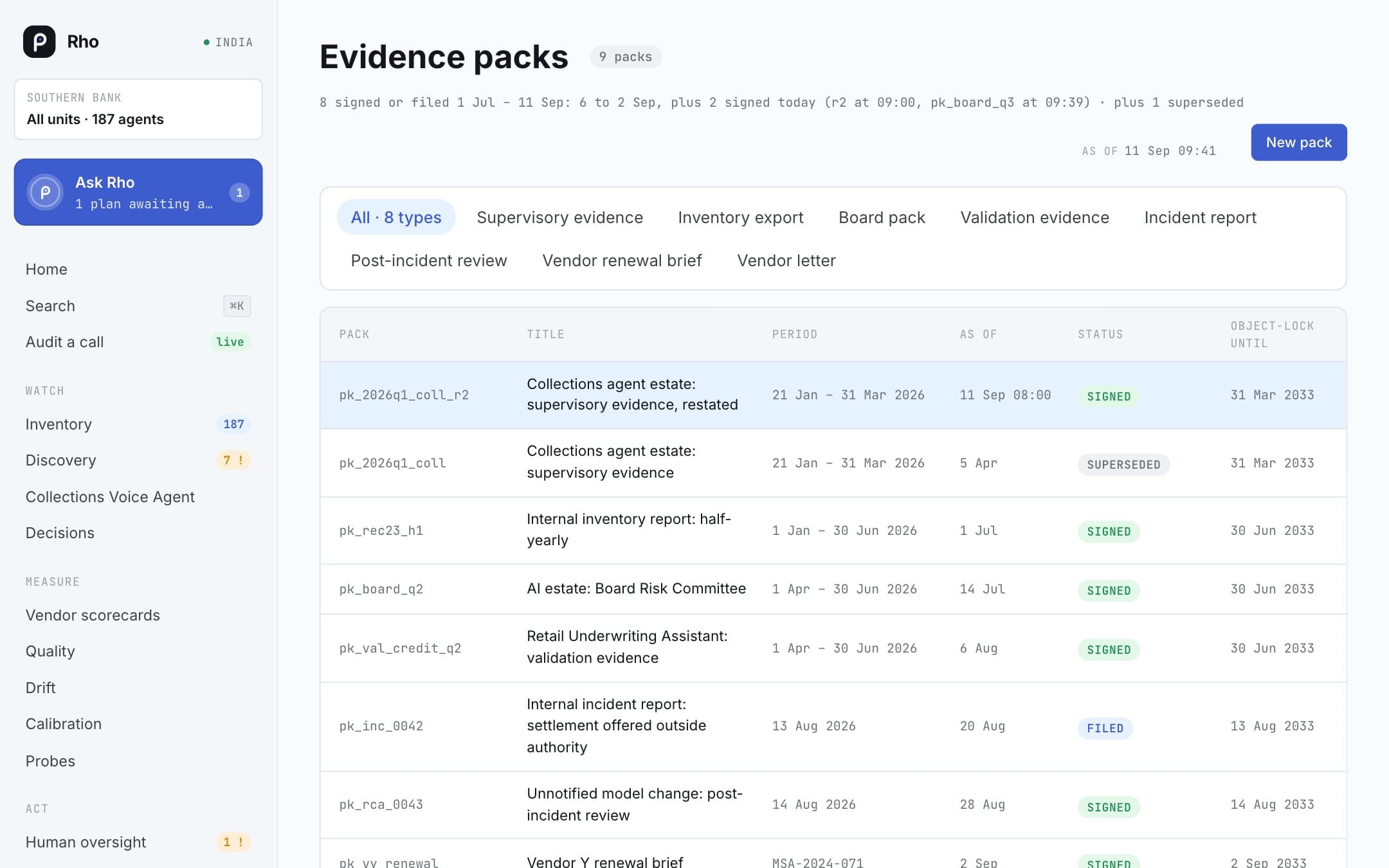Click the STATUS column header

(1100, 334)
